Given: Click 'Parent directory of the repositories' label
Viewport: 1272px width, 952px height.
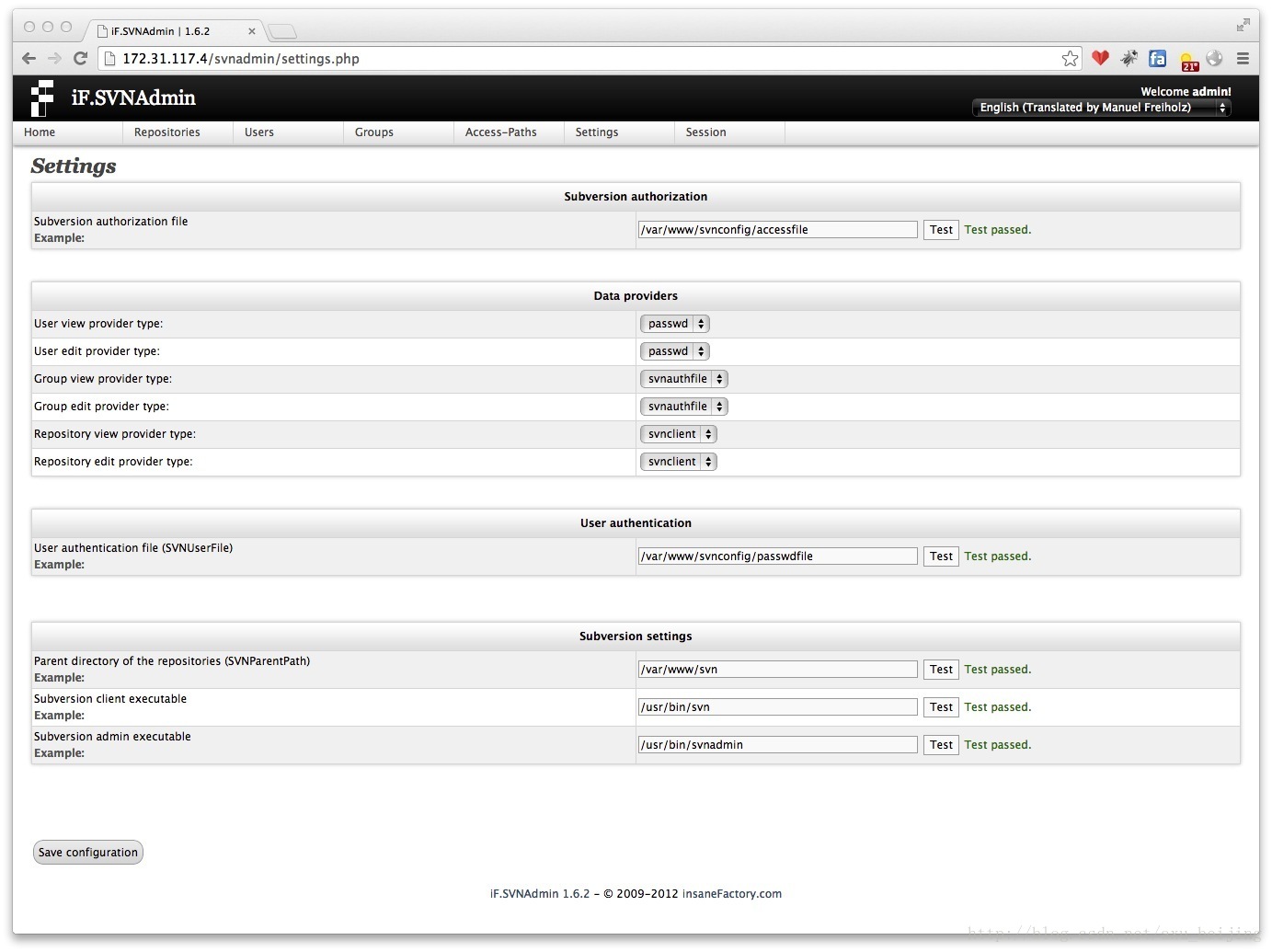Looking at the screenshot, I should 172,661.
